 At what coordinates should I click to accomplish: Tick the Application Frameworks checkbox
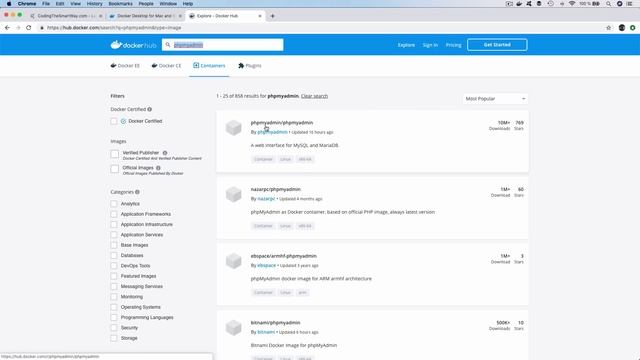(114, 214)
